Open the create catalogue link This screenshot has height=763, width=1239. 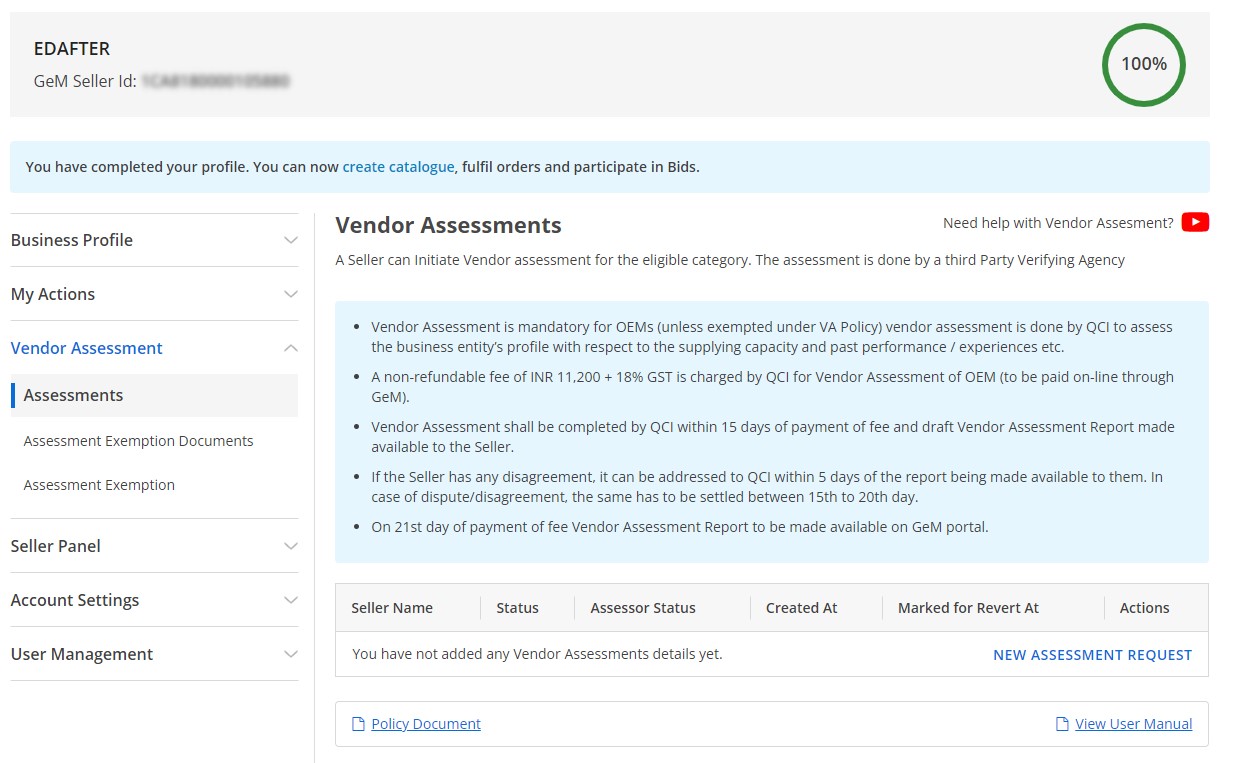pyautogui.click(x=398, y=166)
